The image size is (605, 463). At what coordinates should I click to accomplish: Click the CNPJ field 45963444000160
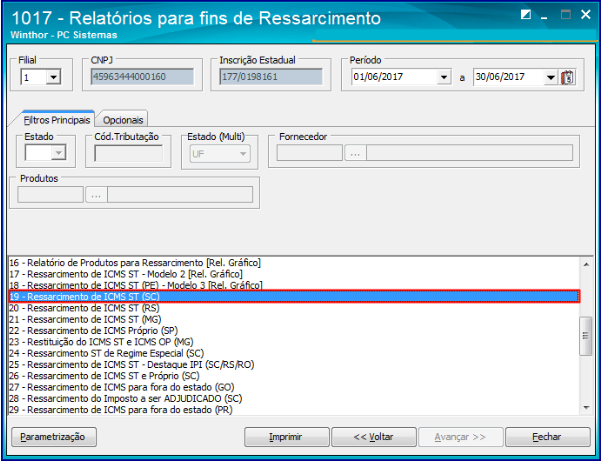[x=142, y=77]
